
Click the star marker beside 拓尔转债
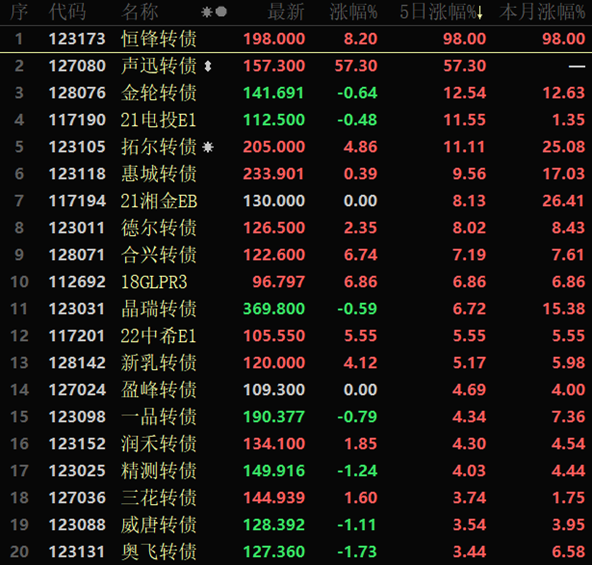pos(208,147)
